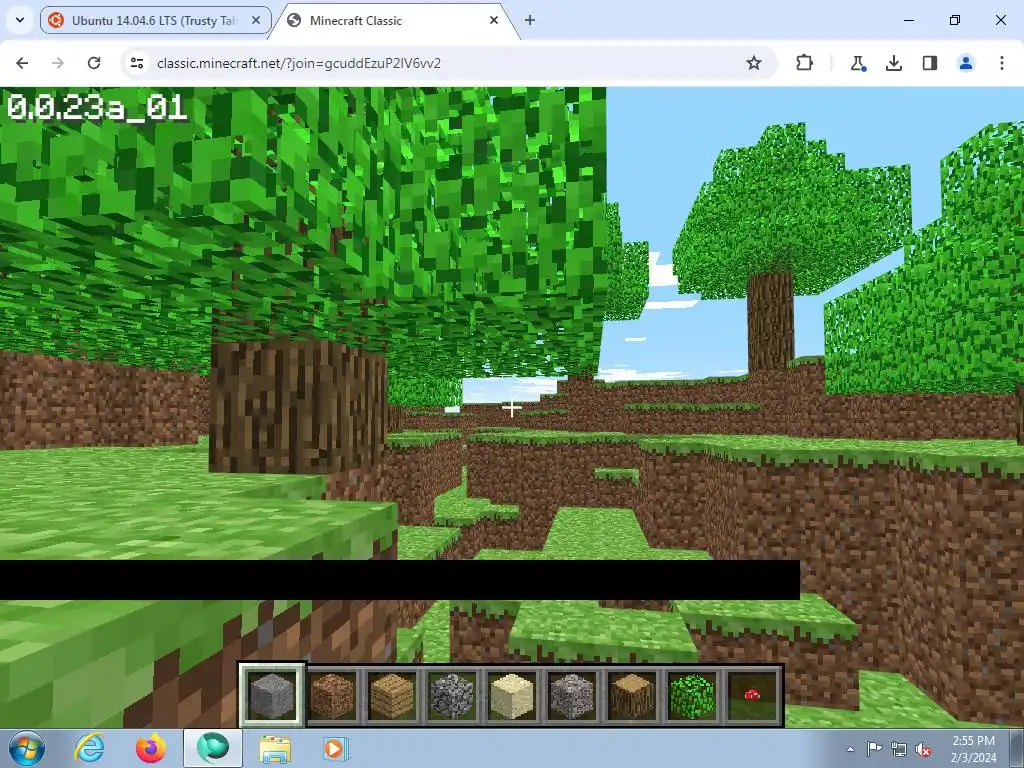Open the tab search dropdown arrow
The height and width of the screenshot is (768, 1024).
point(20,20)
